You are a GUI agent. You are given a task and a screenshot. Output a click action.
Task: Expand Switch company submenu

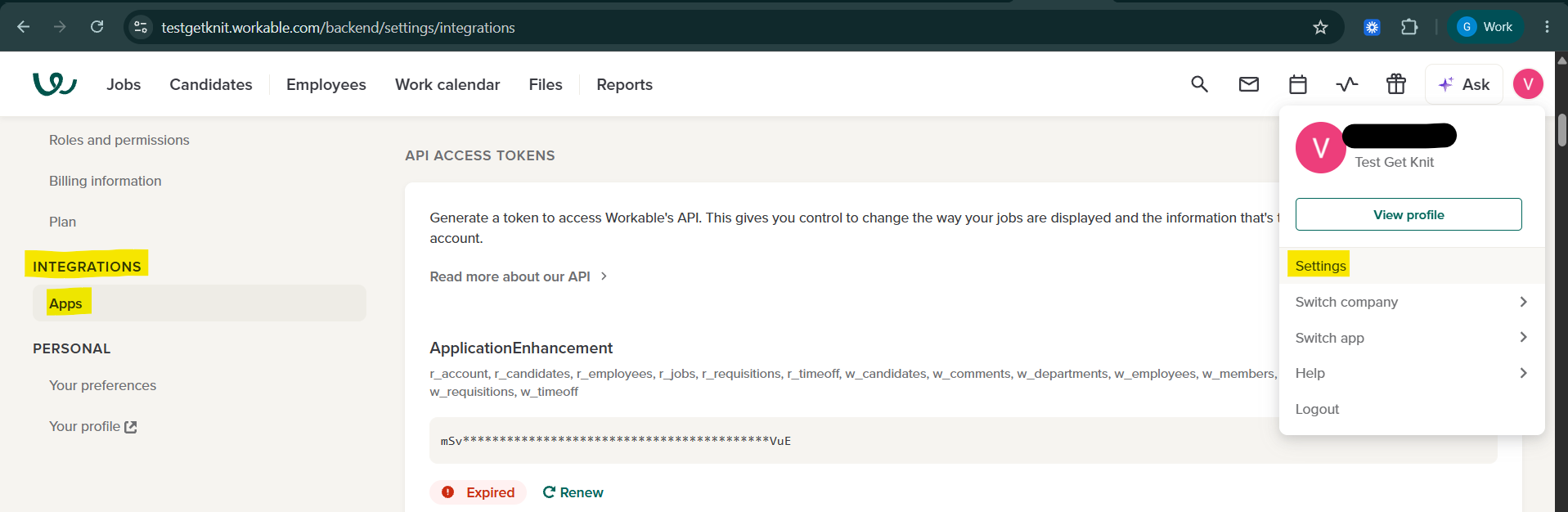click(x=1412, y=302)
